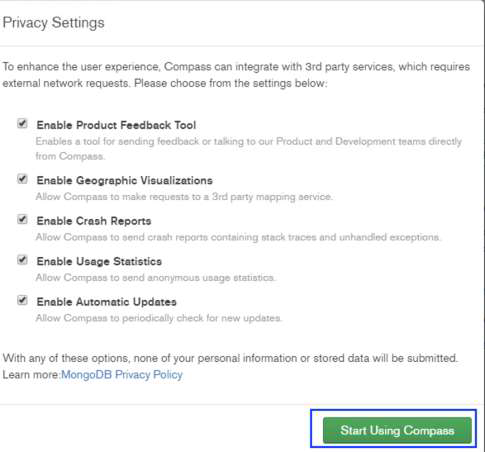The width and height of the screenshot is (485, 452).
Task: Click the crash reports stack traces description
Action: [x=238, y=237]
